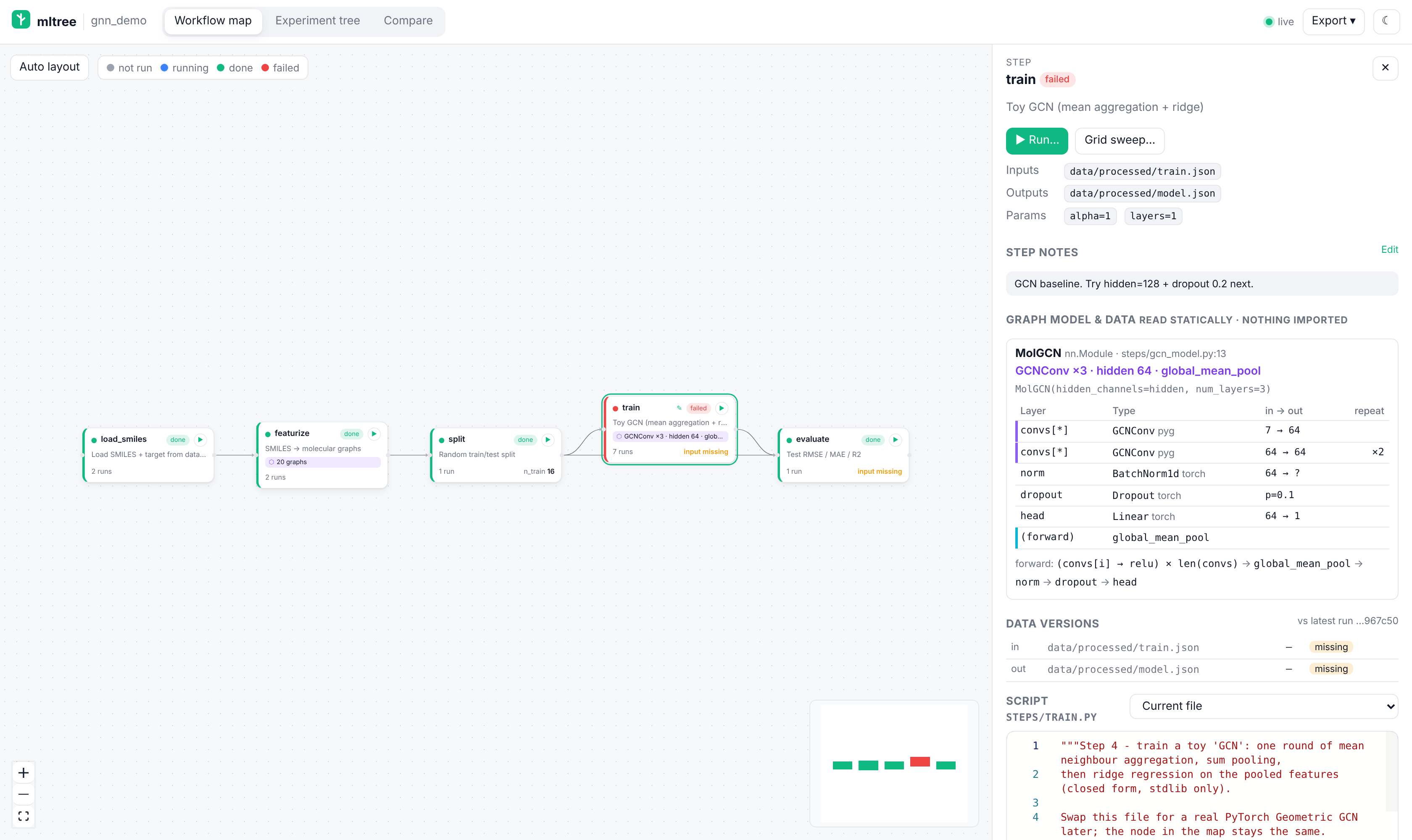The height and width of the screenshot is (840, 1412).
Task: Click n_train 16 value on split node
Action: 539,472
